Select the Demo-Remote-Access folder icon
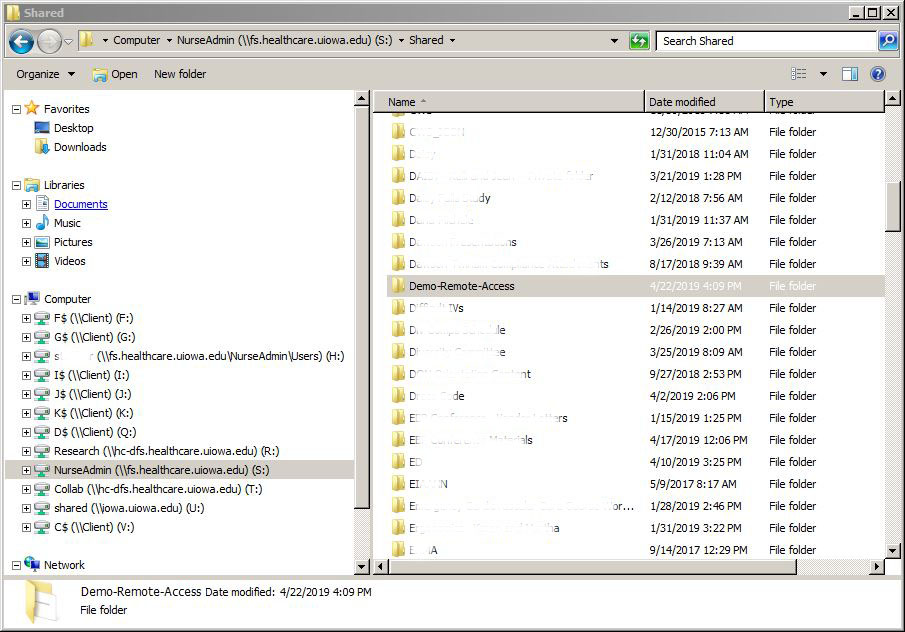905x632 pixels. click(398, 286)
